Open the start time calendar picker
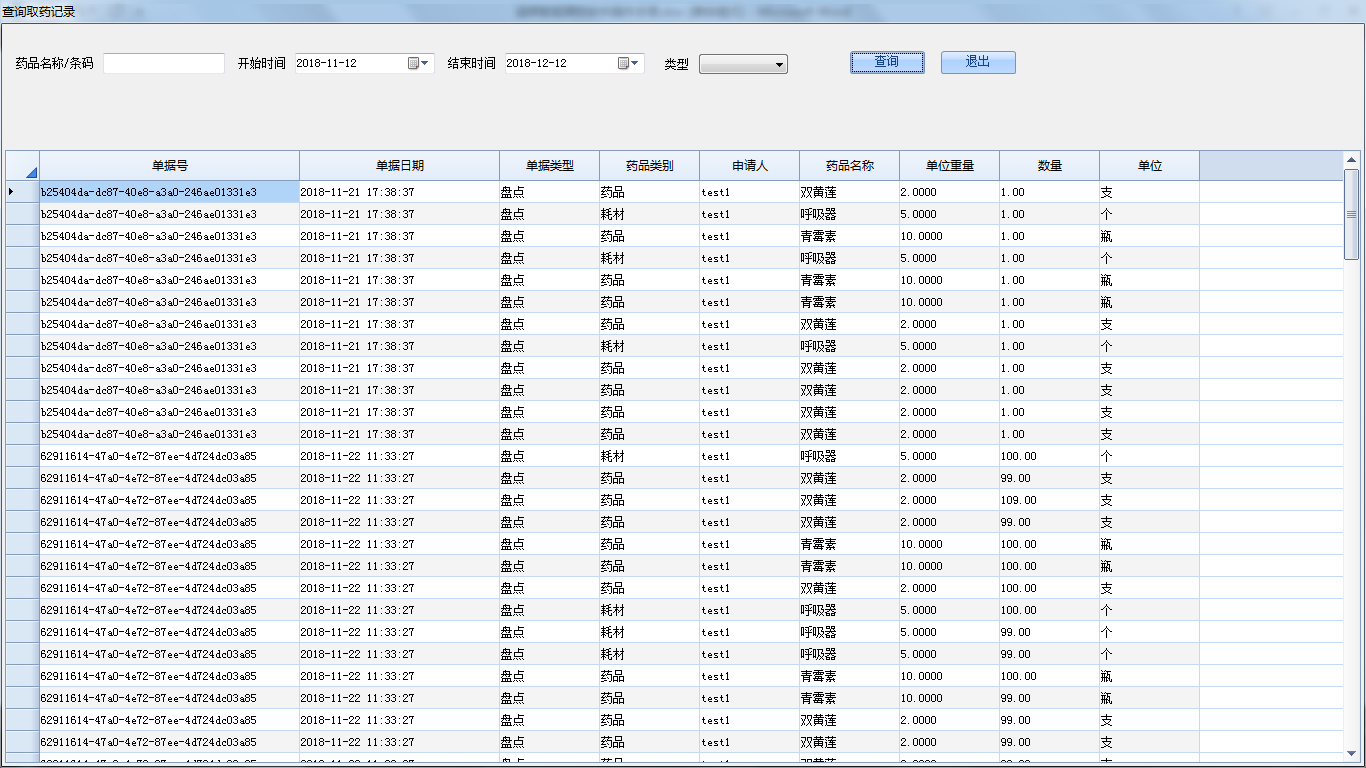Image resolution: width=1366 pixels, height=768 pixels. 418,63
